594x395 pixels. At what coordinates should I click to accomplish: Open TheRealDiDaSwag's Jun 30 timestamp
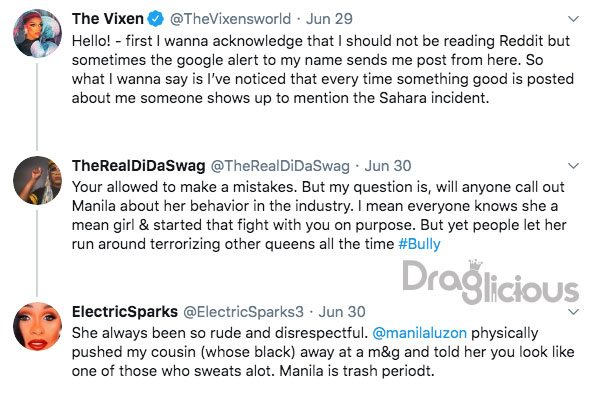388,165
